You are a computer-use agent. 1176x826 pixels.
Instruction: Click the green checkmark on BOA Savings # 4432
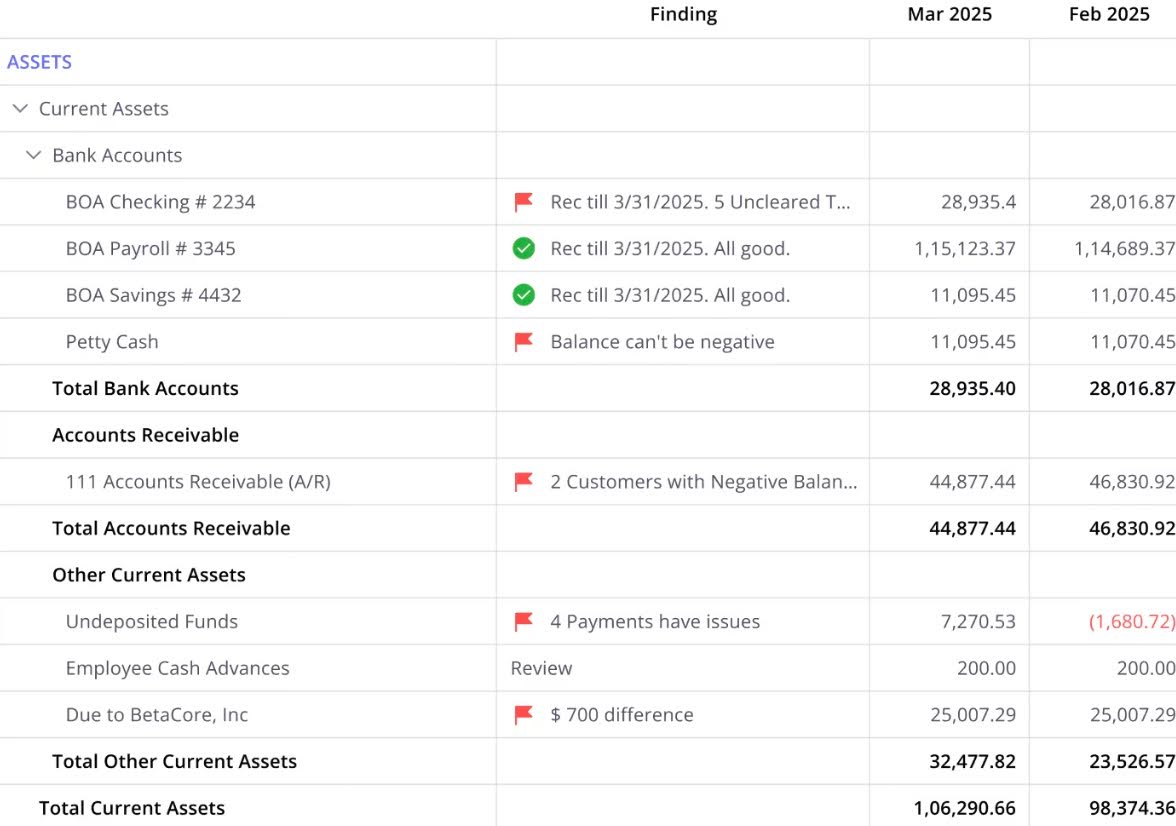point(523,295)
